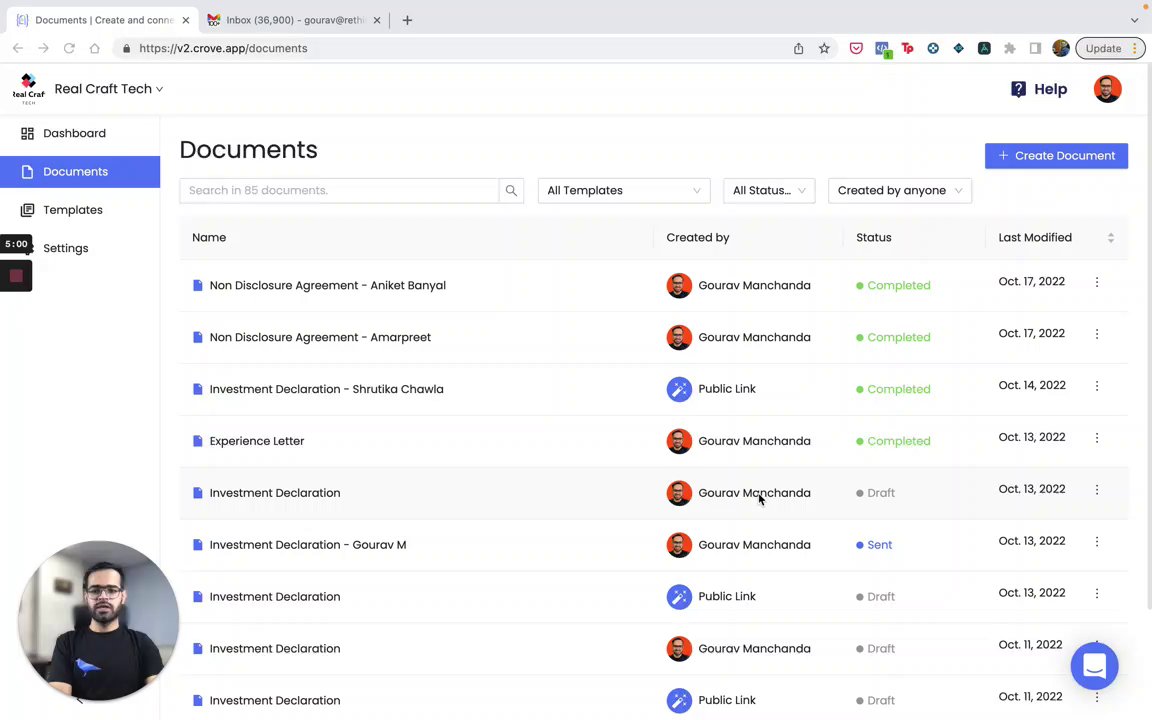Open three-dot menu for Experience Letter row
This screenshot has width=1152, height=720.
1096,438
